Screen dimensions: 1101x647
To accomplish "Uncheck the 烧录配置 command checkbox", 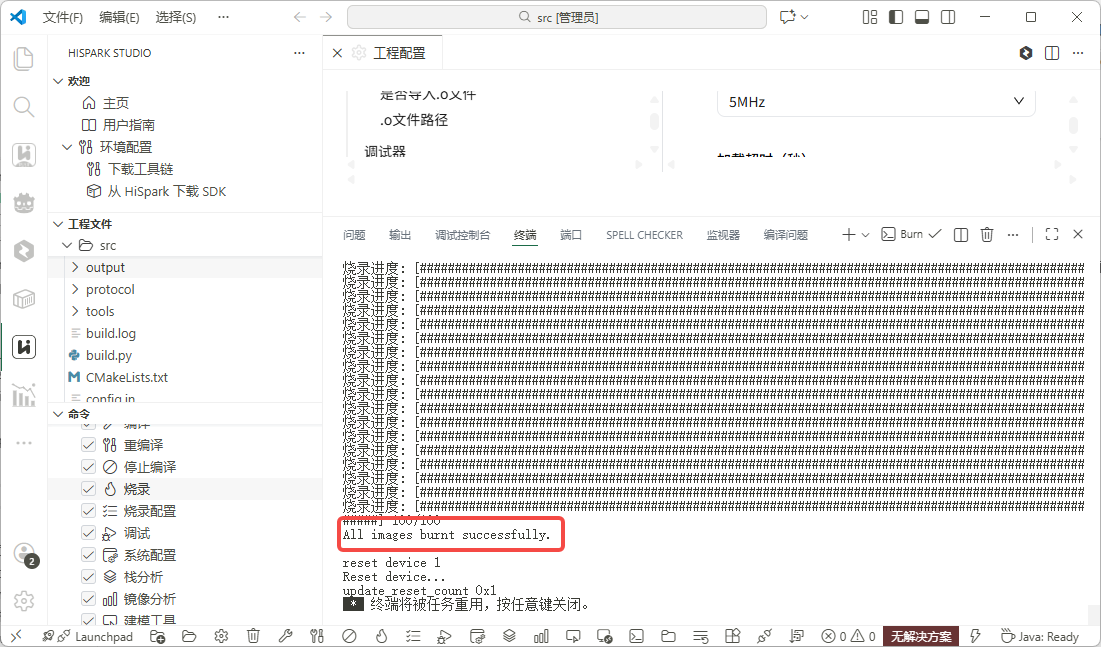I will [x=88, y=511].
